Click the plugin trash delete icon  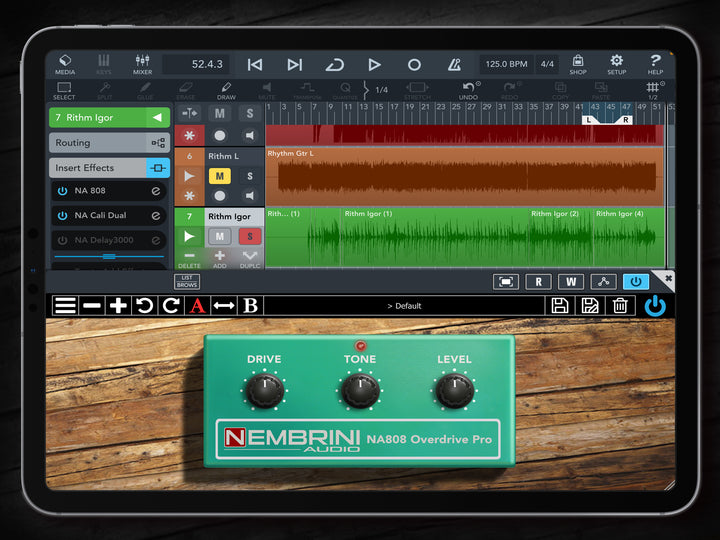[620, 305]
